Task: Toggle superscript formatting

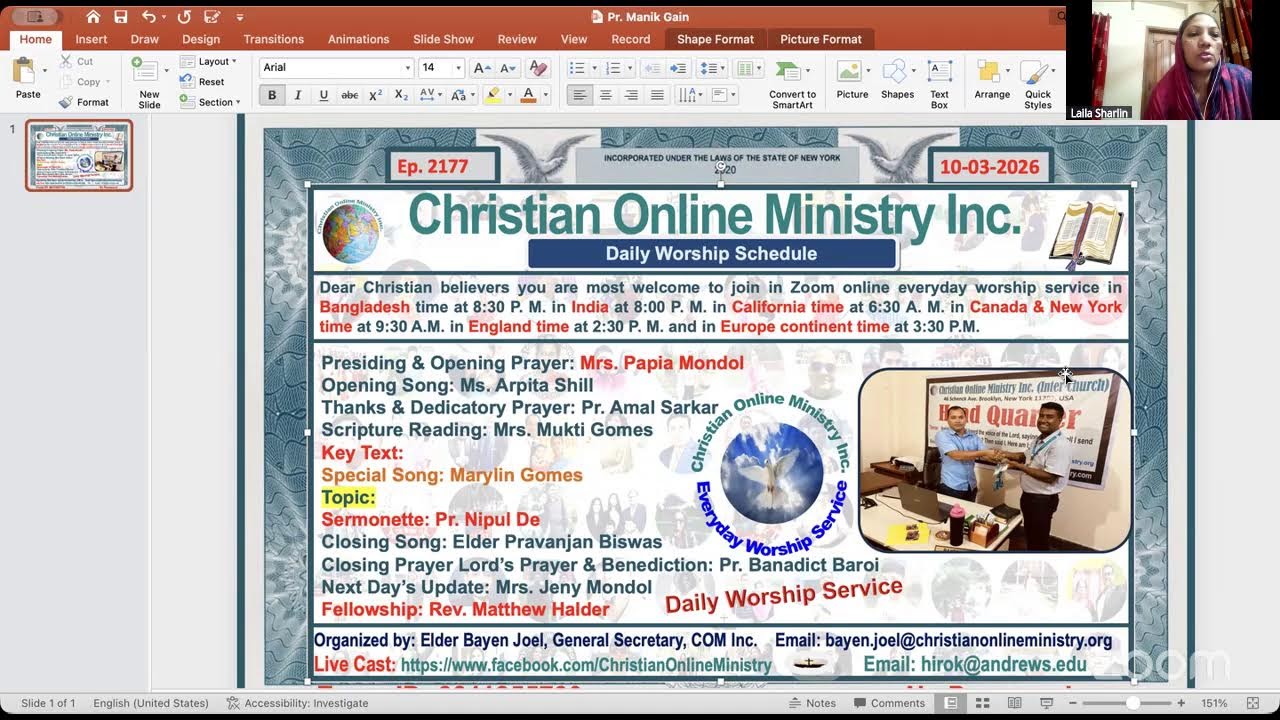Action: click(375, 95)
